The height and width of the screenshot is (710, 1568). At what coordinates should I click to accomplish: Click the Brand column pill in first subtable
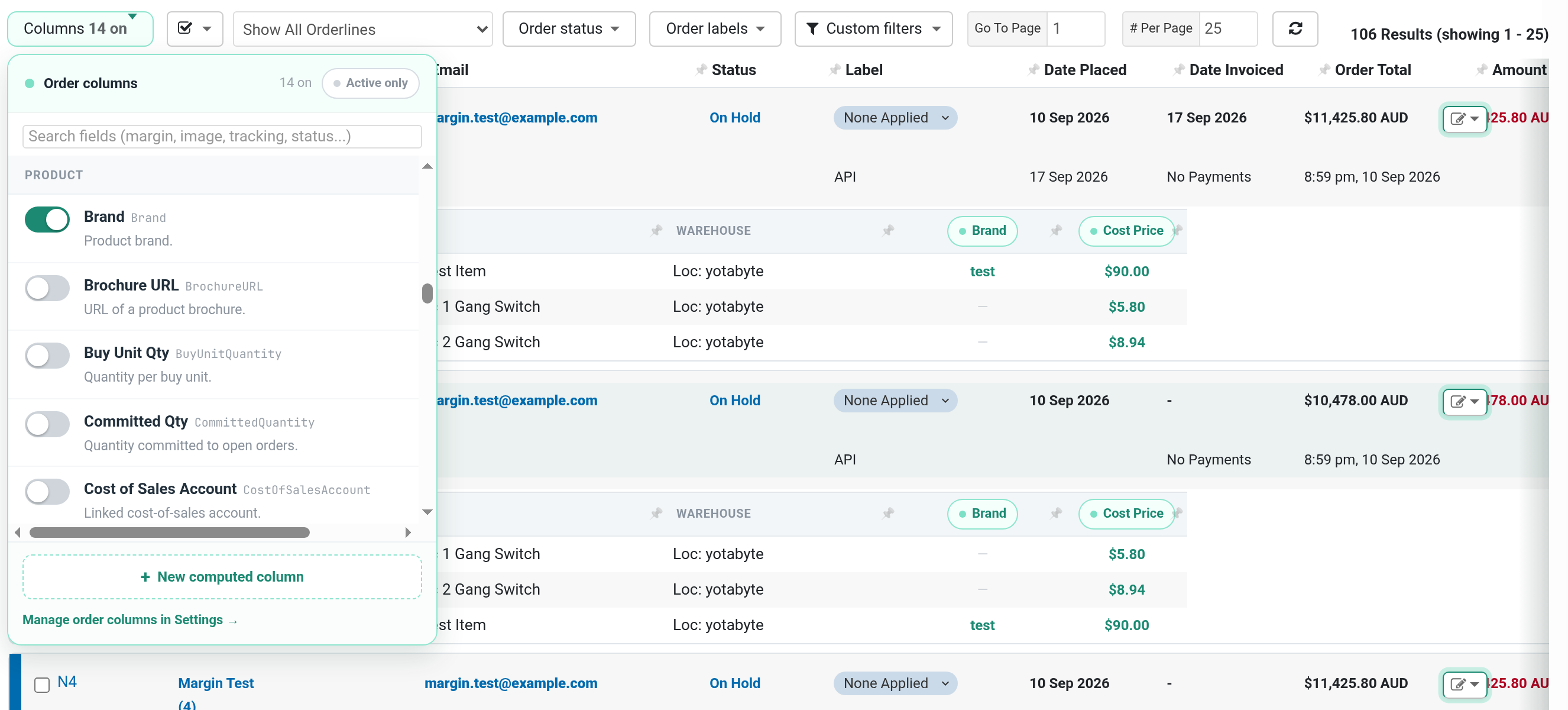(982, 231)
